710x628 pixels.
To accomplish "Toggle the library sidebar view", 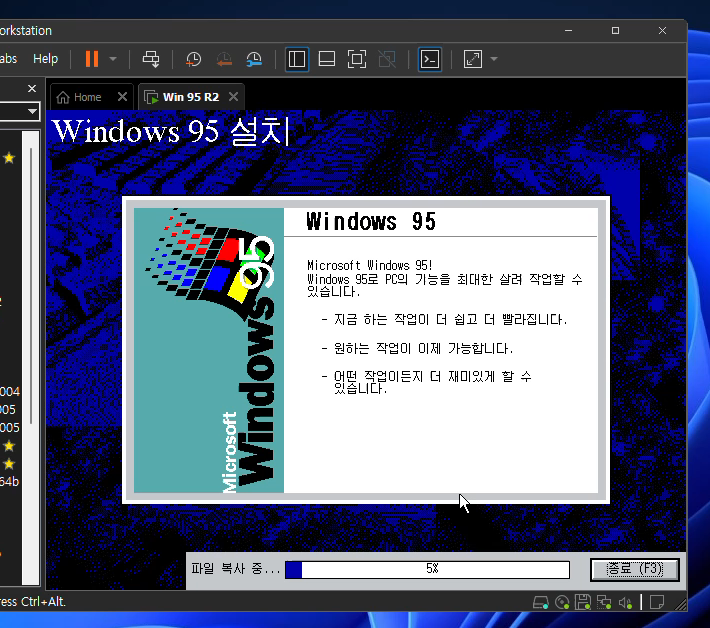I will click(297, 59).
